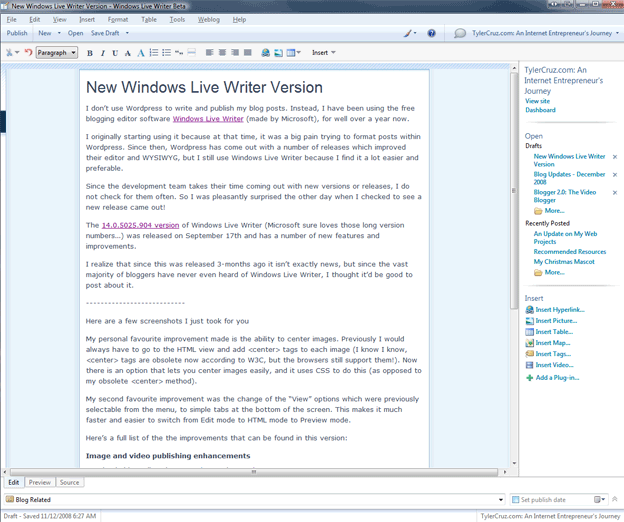The width and height of the screenshot is (624, 522).
Task: Expand the Cut icon dropdown arrow
Action: [x=17, y=53]
